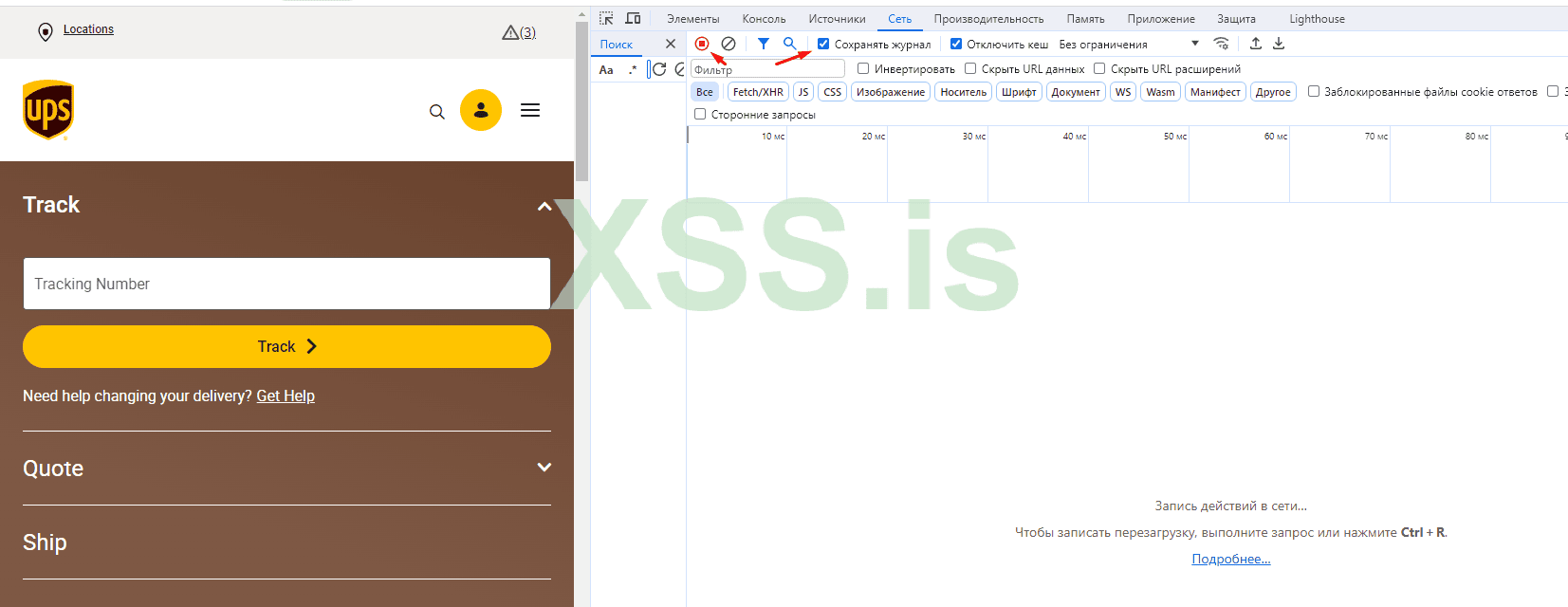Open the Locations link

click(88, 29)
